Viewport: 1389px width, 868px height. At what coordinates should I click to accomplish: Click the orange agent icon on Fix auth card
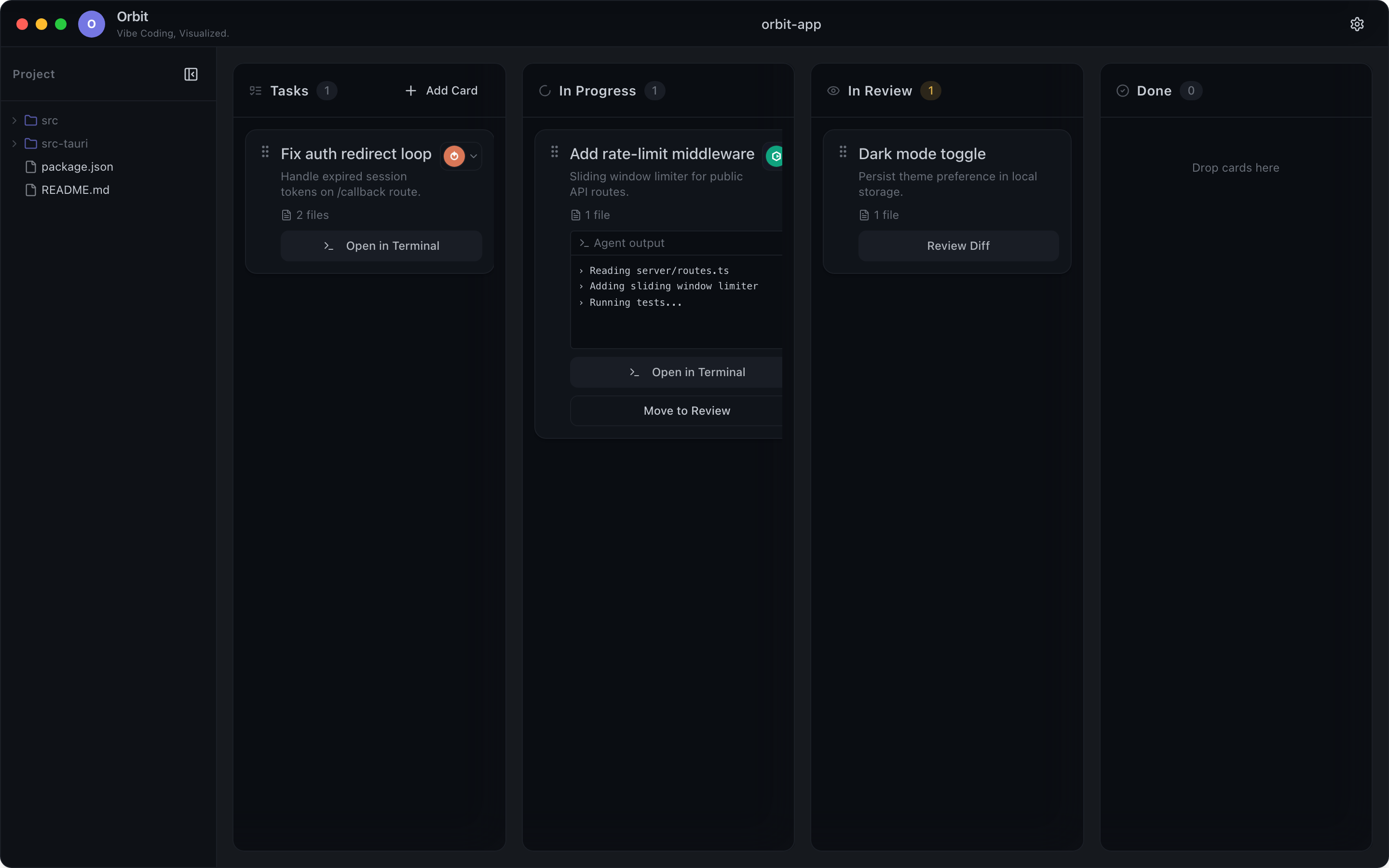(454, 156)
